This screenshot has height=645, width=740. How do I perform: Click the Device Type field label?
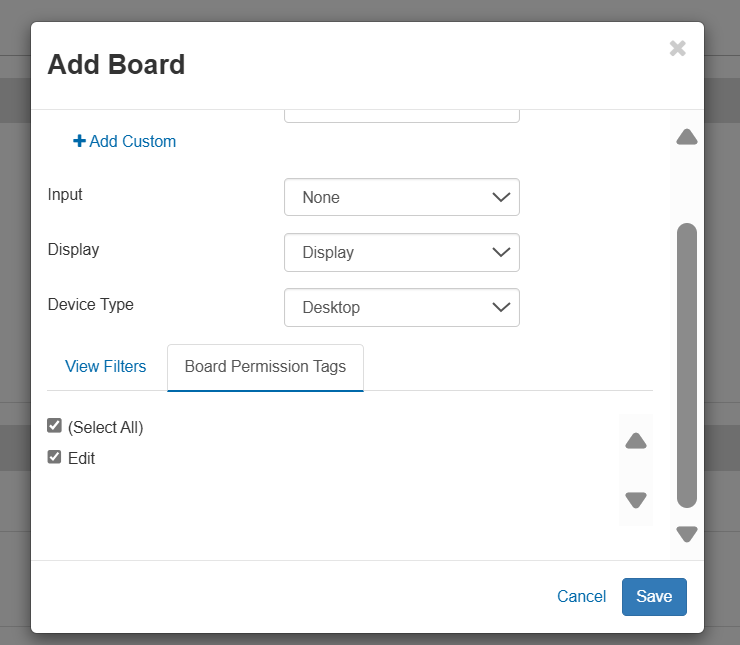(91, 304)
